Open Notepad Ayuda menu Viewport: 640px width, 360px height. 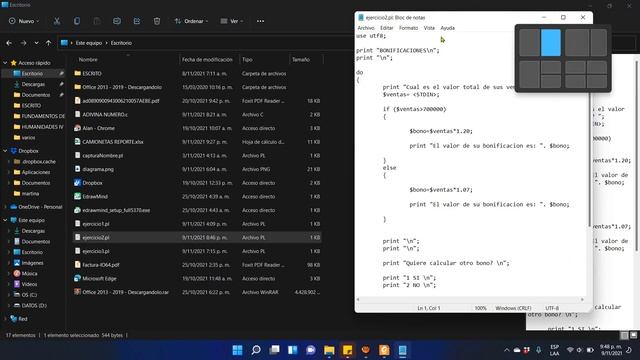pos(447,28)
